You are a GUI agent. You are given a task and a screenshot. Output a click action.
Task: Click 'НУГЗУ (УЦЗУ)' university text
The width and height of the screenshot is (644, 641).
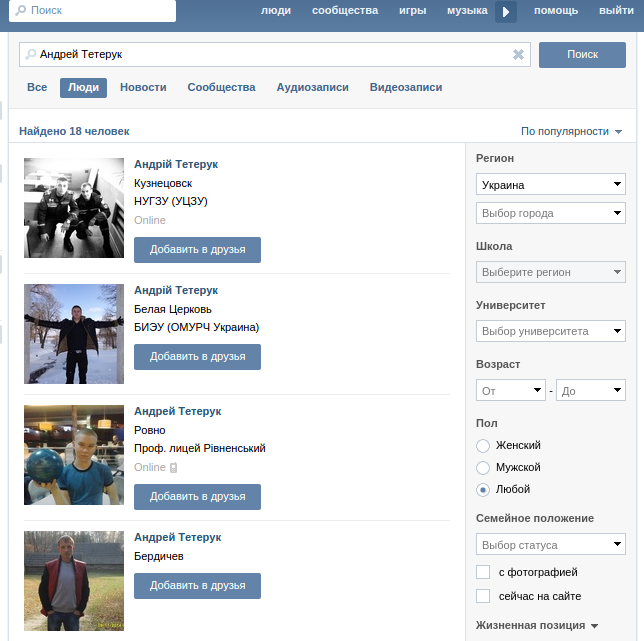[x=171, y=201]
